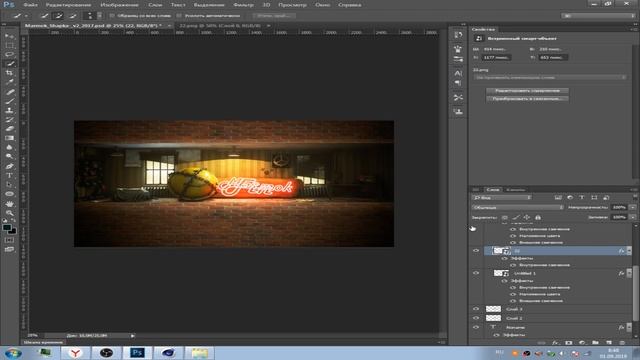Select the Eraser tool
Viewport: 640px width, 360px height.
coord(9,129)
